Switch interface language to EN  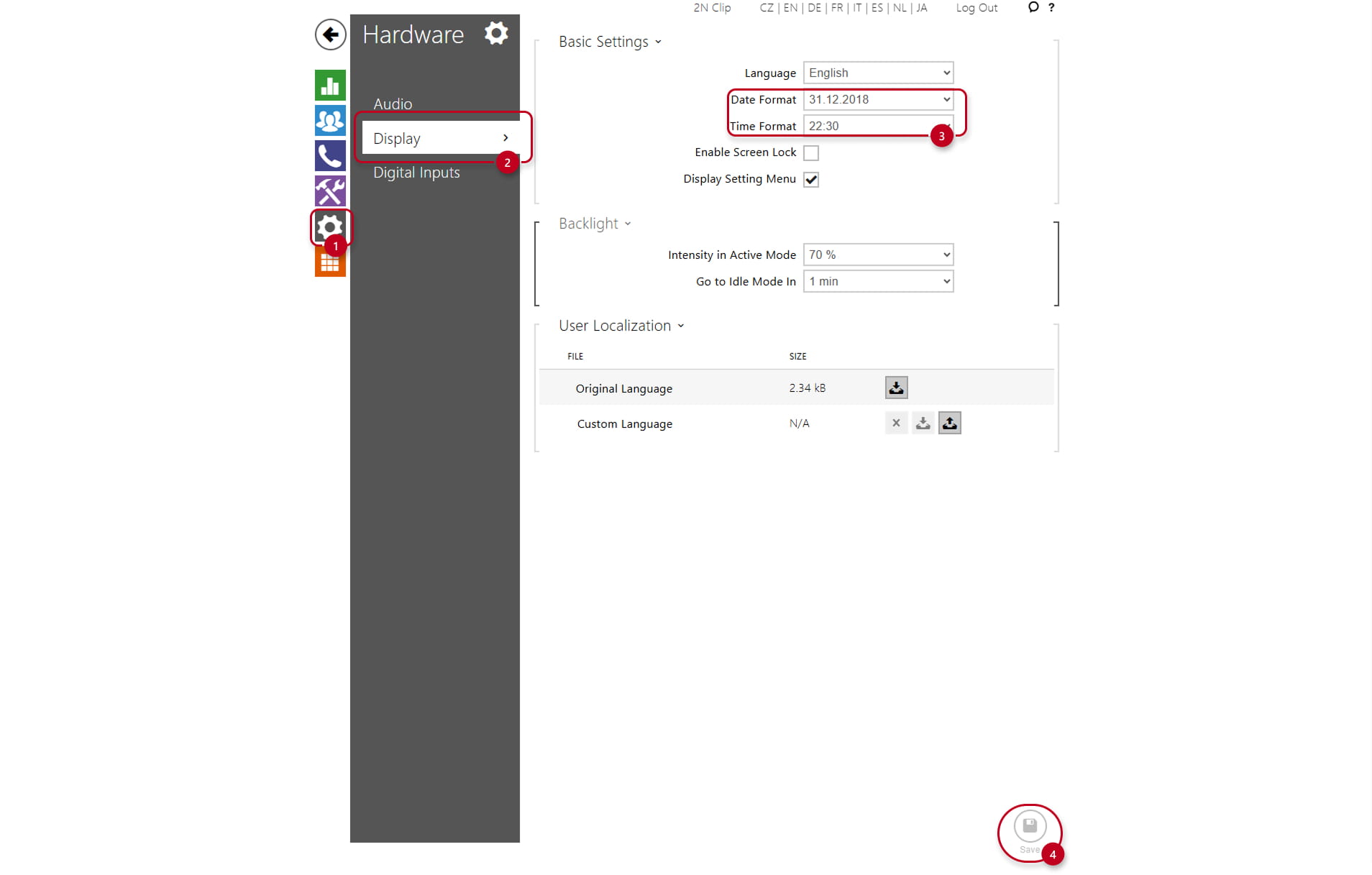tap(790, 8)
